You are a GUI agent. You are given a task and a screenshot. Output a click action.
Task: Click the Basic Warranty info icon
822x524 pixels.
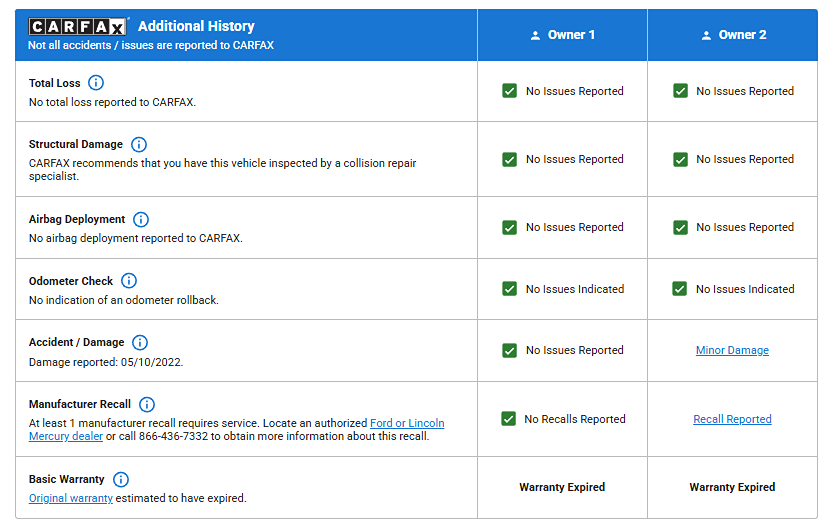(121, 479)
